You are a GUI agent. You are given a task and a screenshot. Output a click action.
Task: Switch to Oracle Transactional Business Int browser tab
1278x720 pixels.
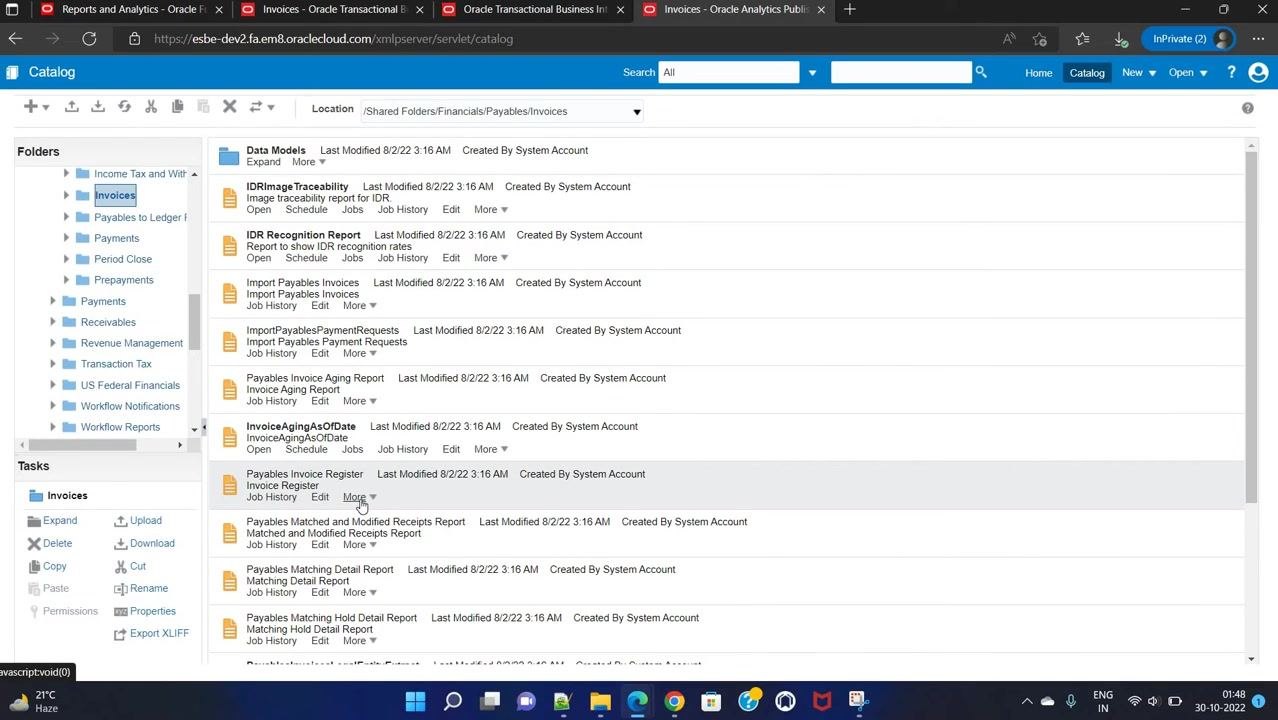(535, 10)
